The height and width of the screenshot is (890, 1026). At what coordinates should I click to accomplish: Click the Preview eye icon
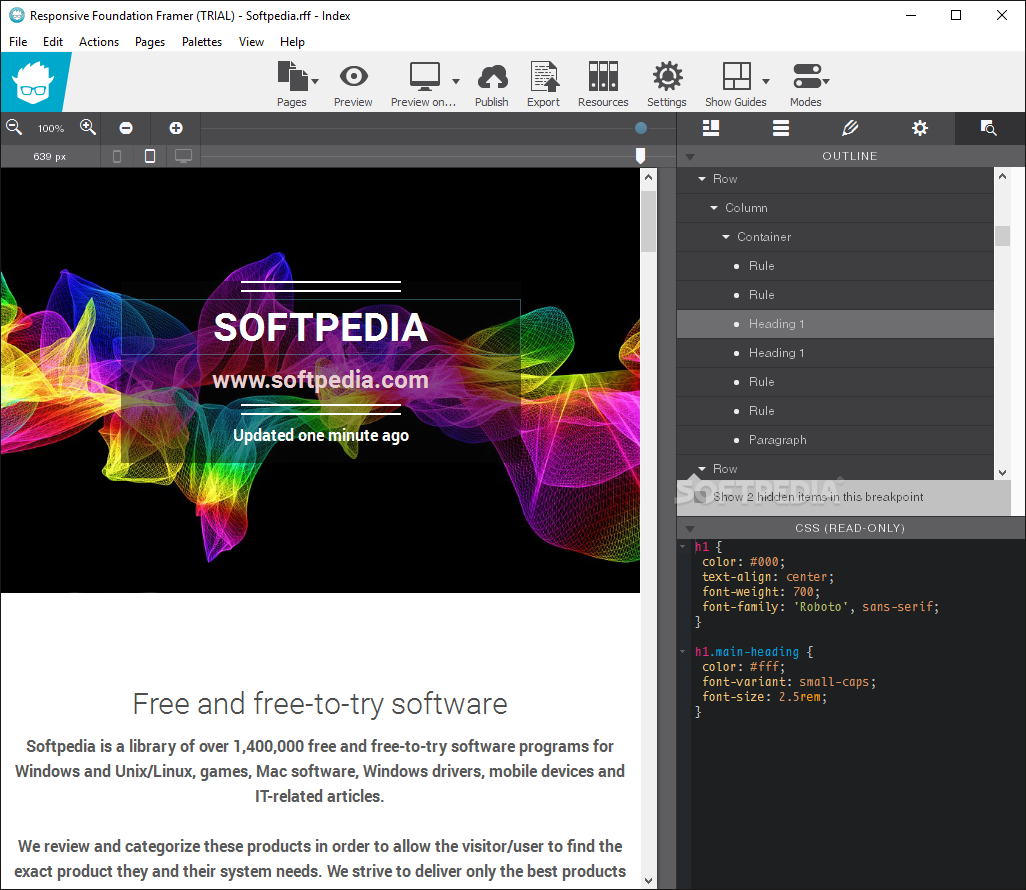[x=353, y=77]
